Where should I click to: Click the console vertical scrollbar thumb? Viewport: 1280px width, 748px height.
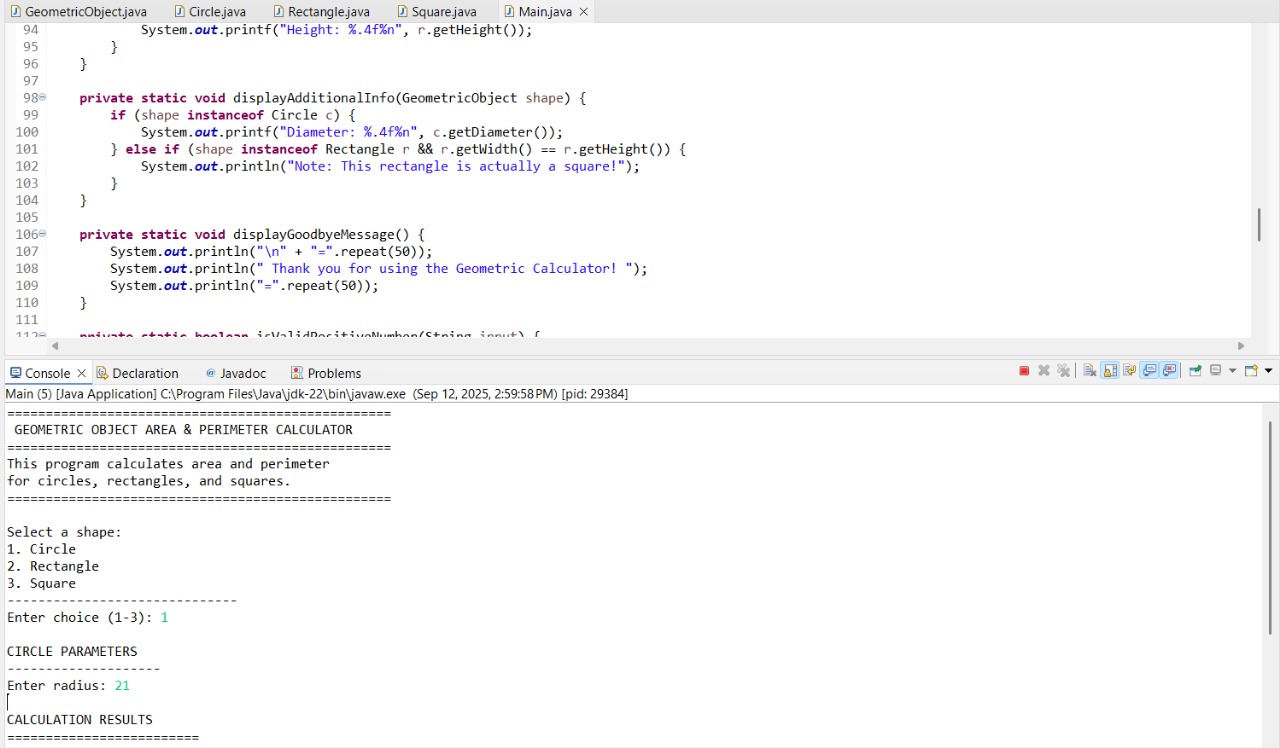[x=1271, y=527]
